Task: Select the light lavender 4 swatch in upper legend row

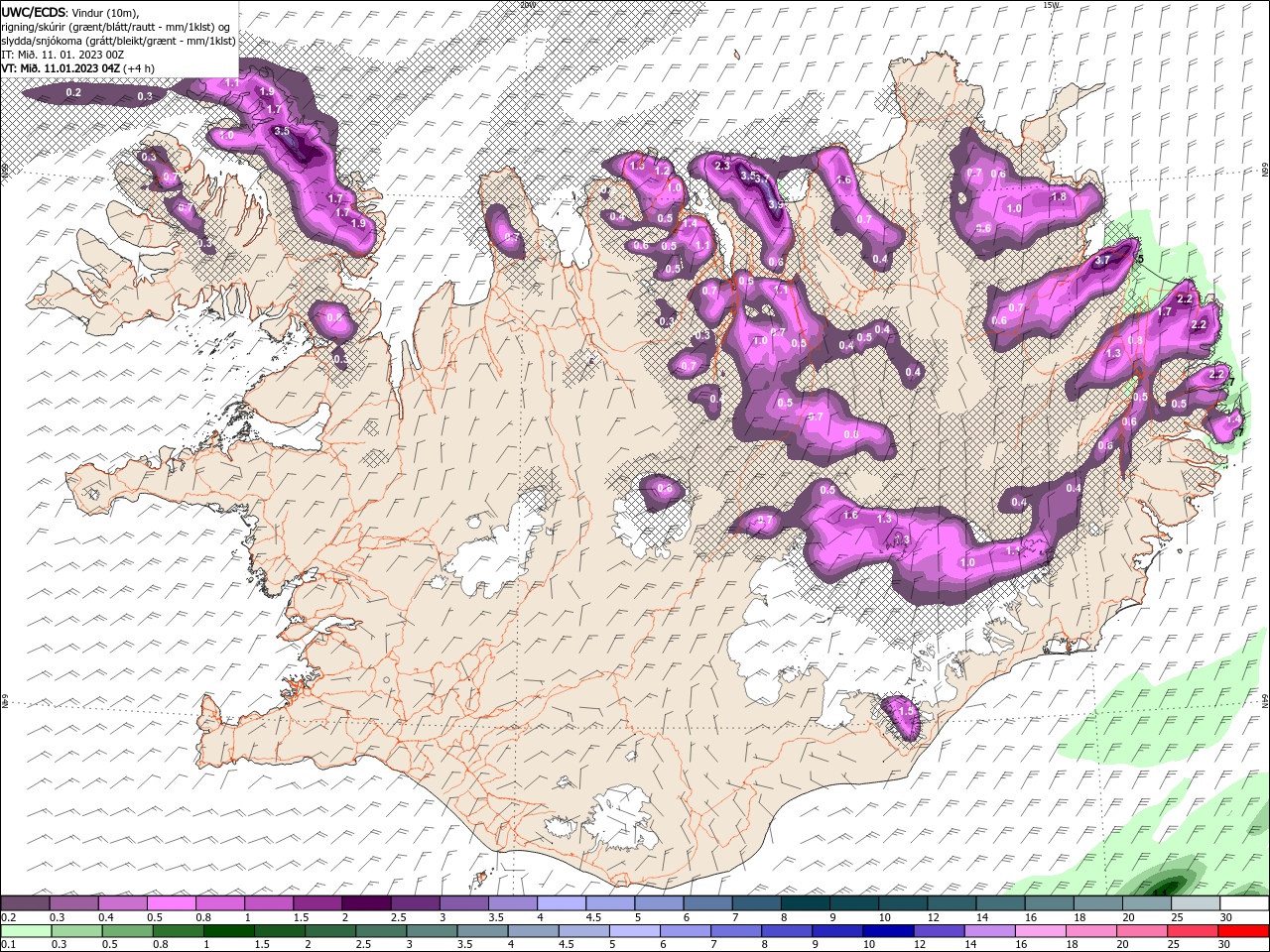Action: [561, 903]
